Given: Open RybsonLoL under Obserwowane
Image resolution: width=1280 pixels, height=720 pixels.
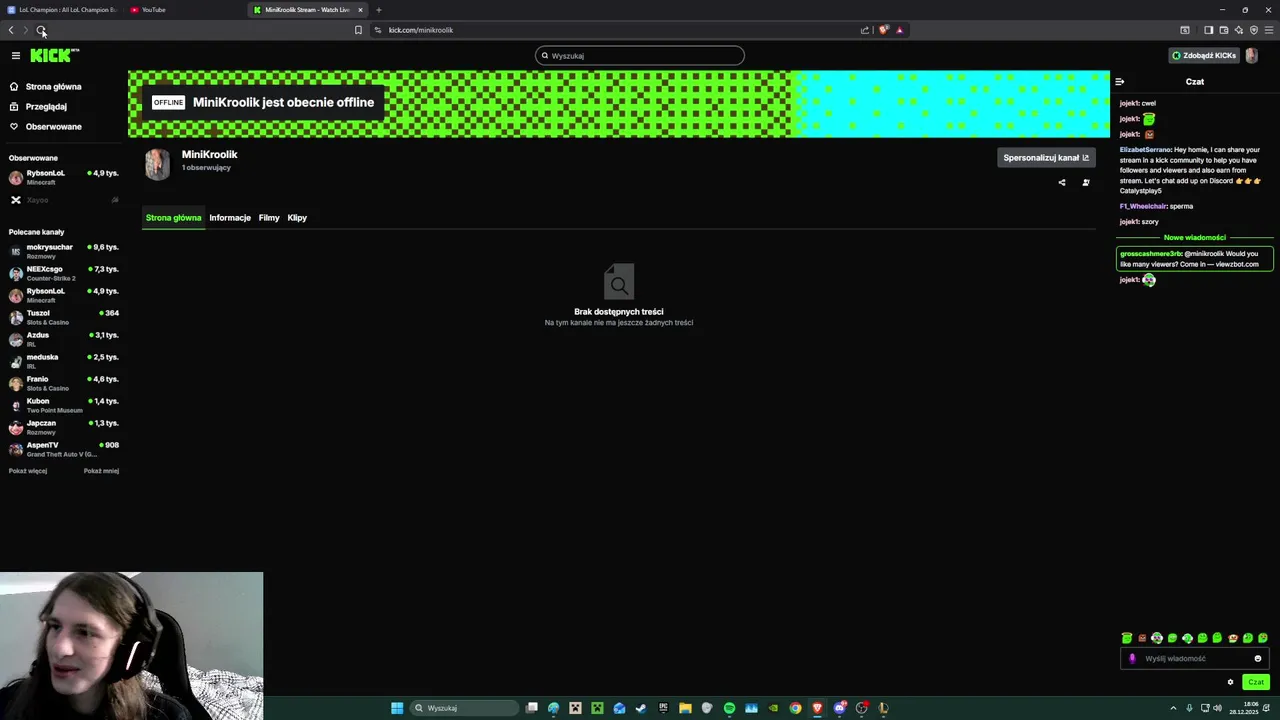Looking at the screenshot, I should coord(64,178).
